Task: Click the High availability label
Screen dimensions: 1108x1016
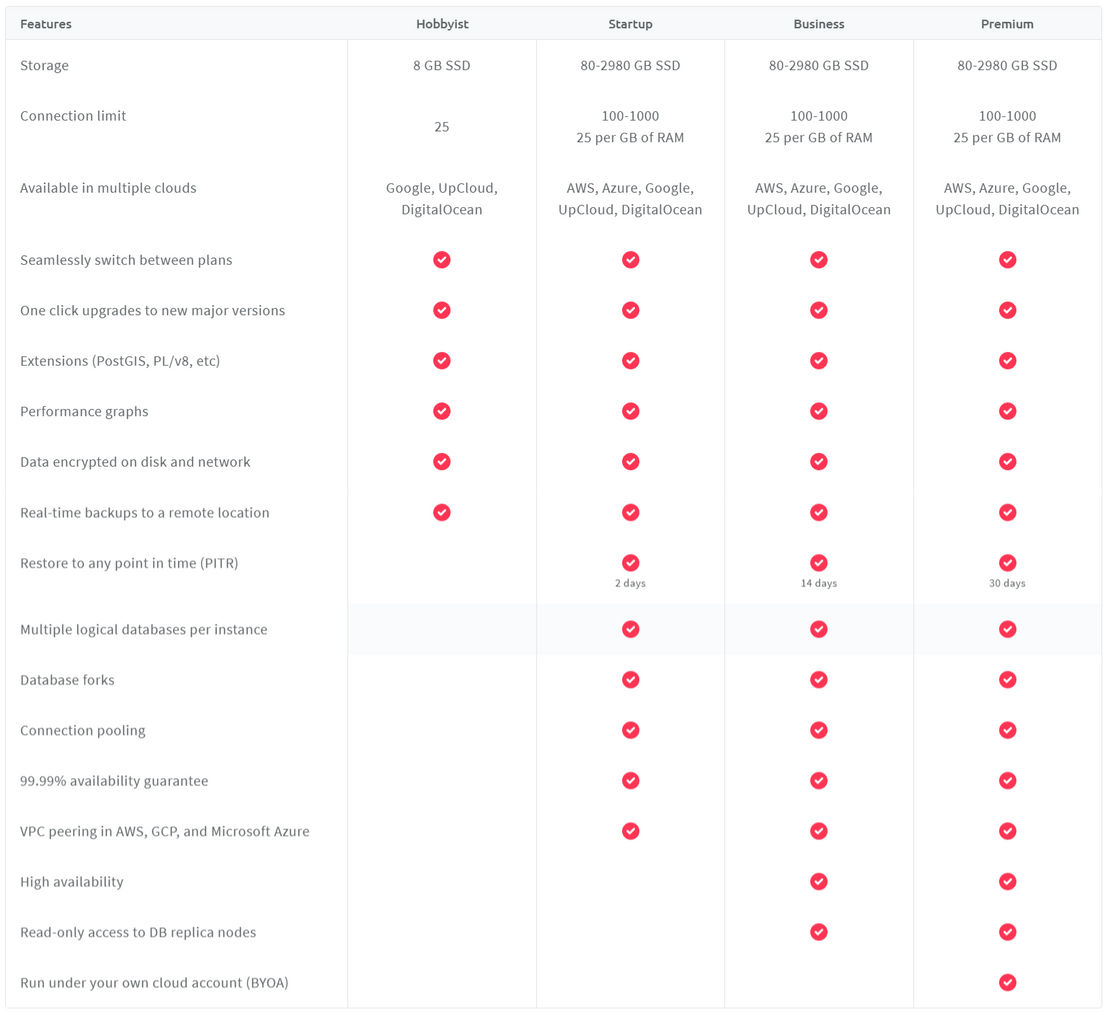Action: 71,882
